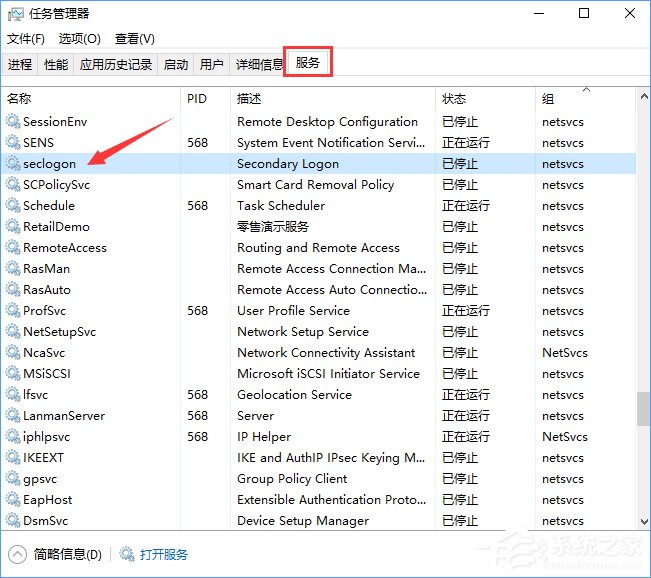Screen dimensions: 651x578
Task: Switch to the 性能 tab
Action: pos(56,64)
